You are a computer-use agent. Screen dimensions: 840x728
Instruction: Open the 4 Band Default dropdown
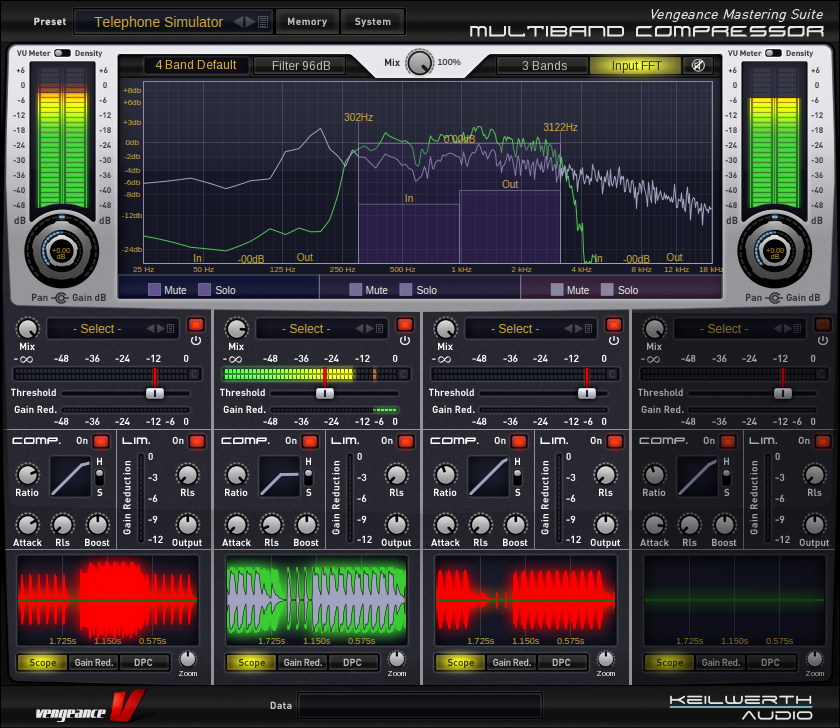196,65
